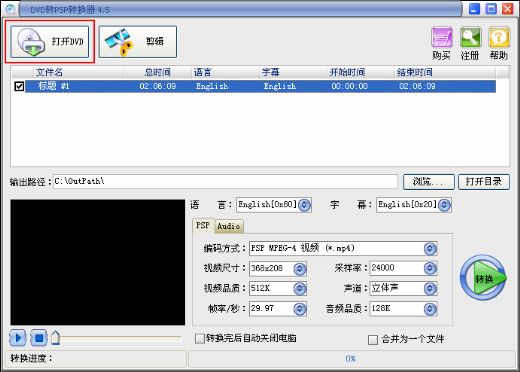Expand the video size 368x208 dropdown

click(x=300, y=269)
